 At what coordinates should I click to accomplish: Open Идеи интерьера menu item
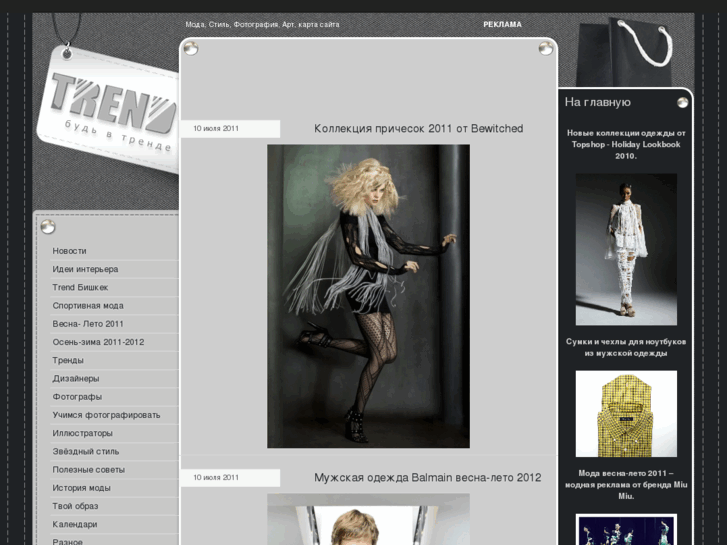[x=85, y=269]
